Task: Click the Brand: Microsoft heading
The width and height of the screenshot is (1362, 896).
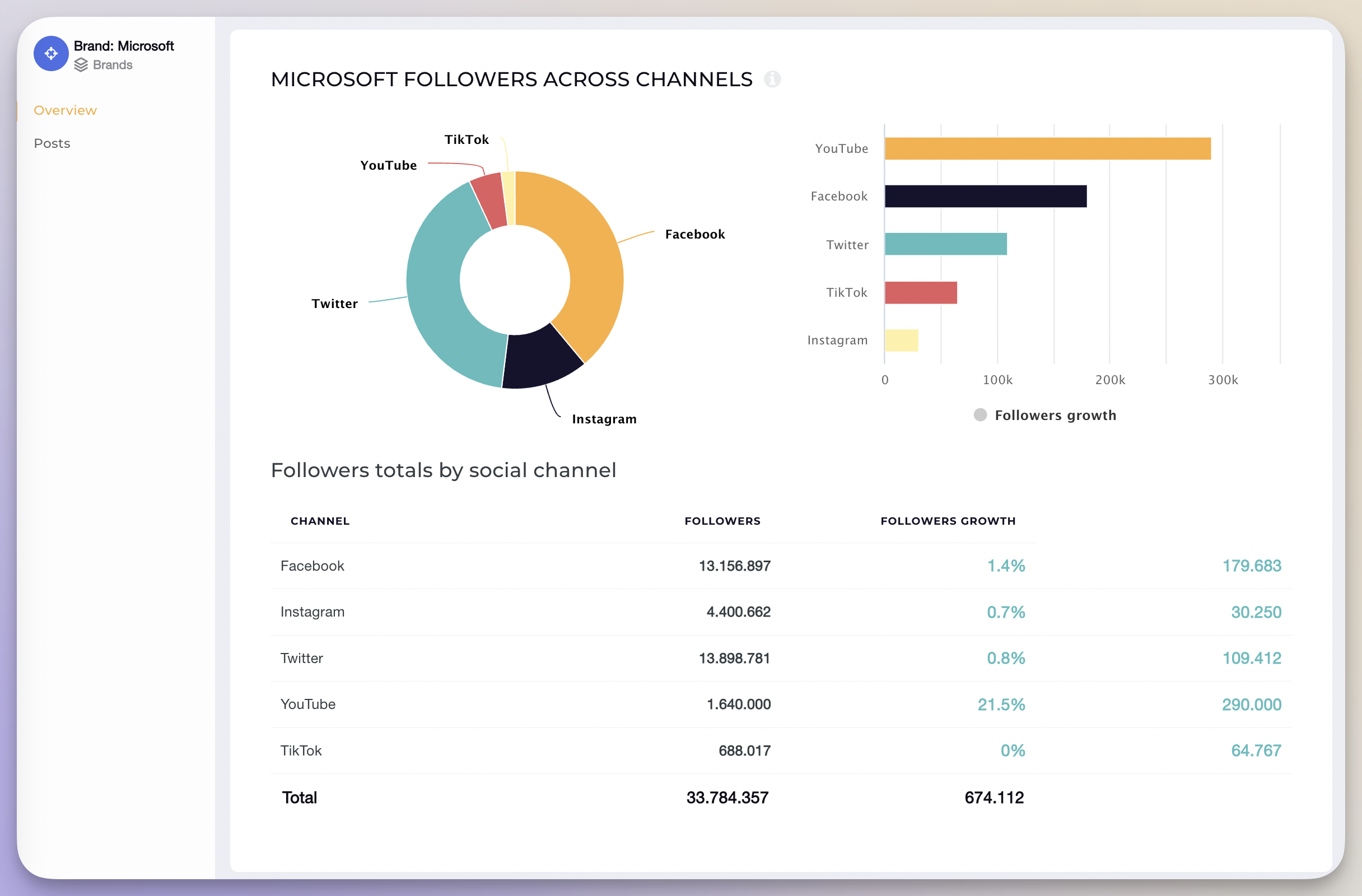Action: point(124,46)
